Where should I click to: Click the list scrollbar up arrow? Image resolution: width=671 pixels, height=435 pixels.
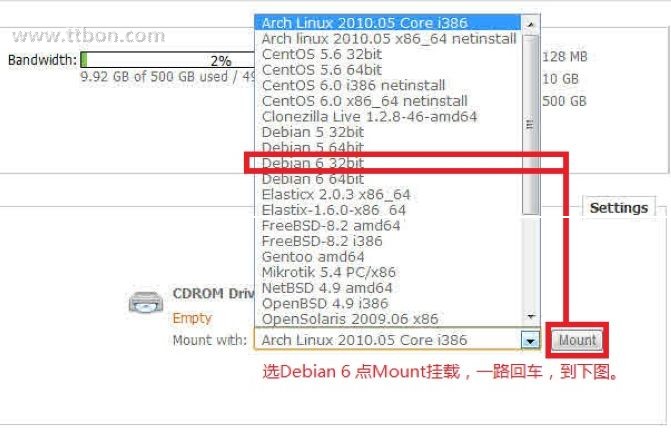point(531,24)
